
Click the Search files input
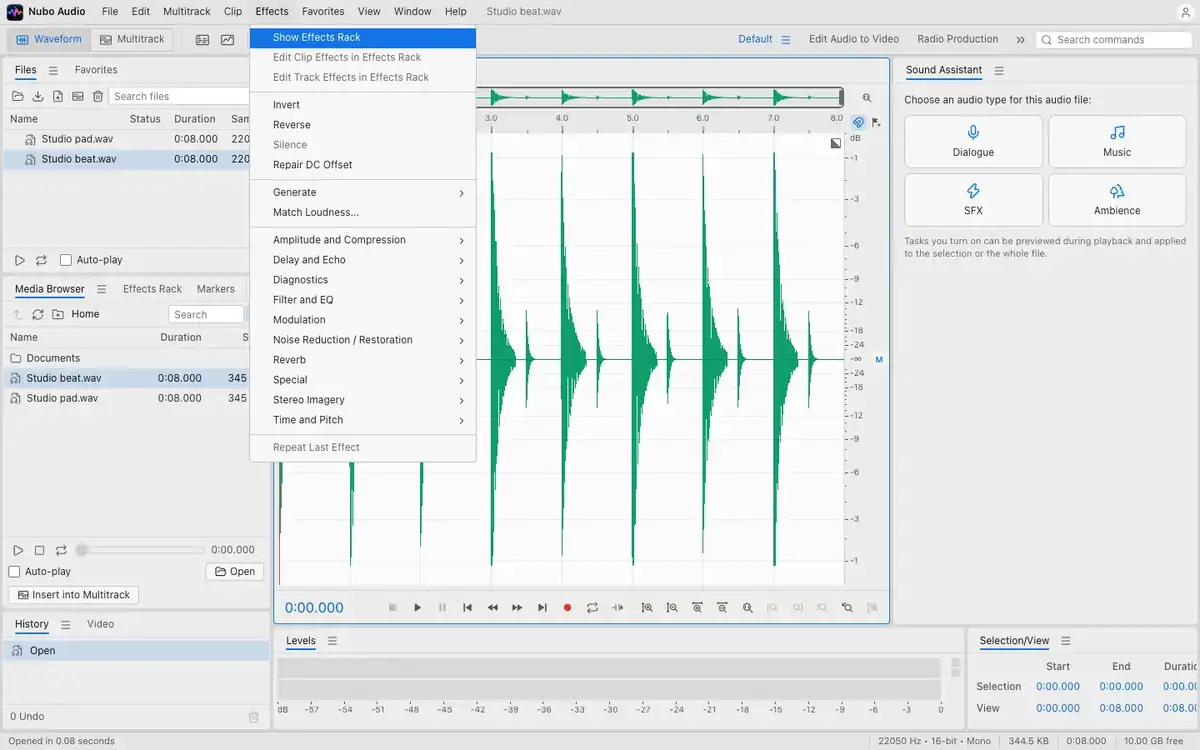pos(178,96)
